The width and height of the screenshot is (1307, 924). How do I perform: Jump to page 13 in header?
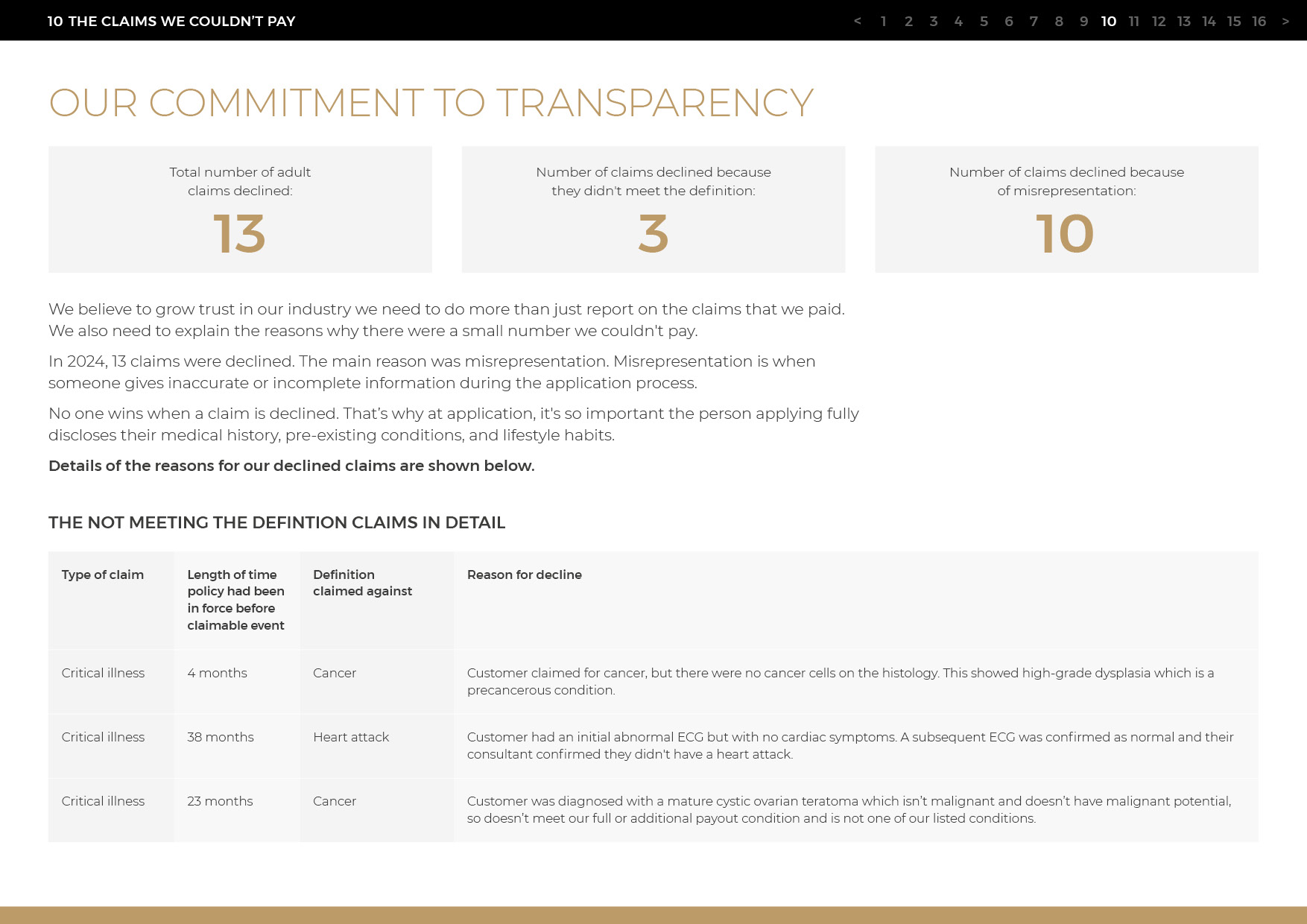tap(1184, 21)
